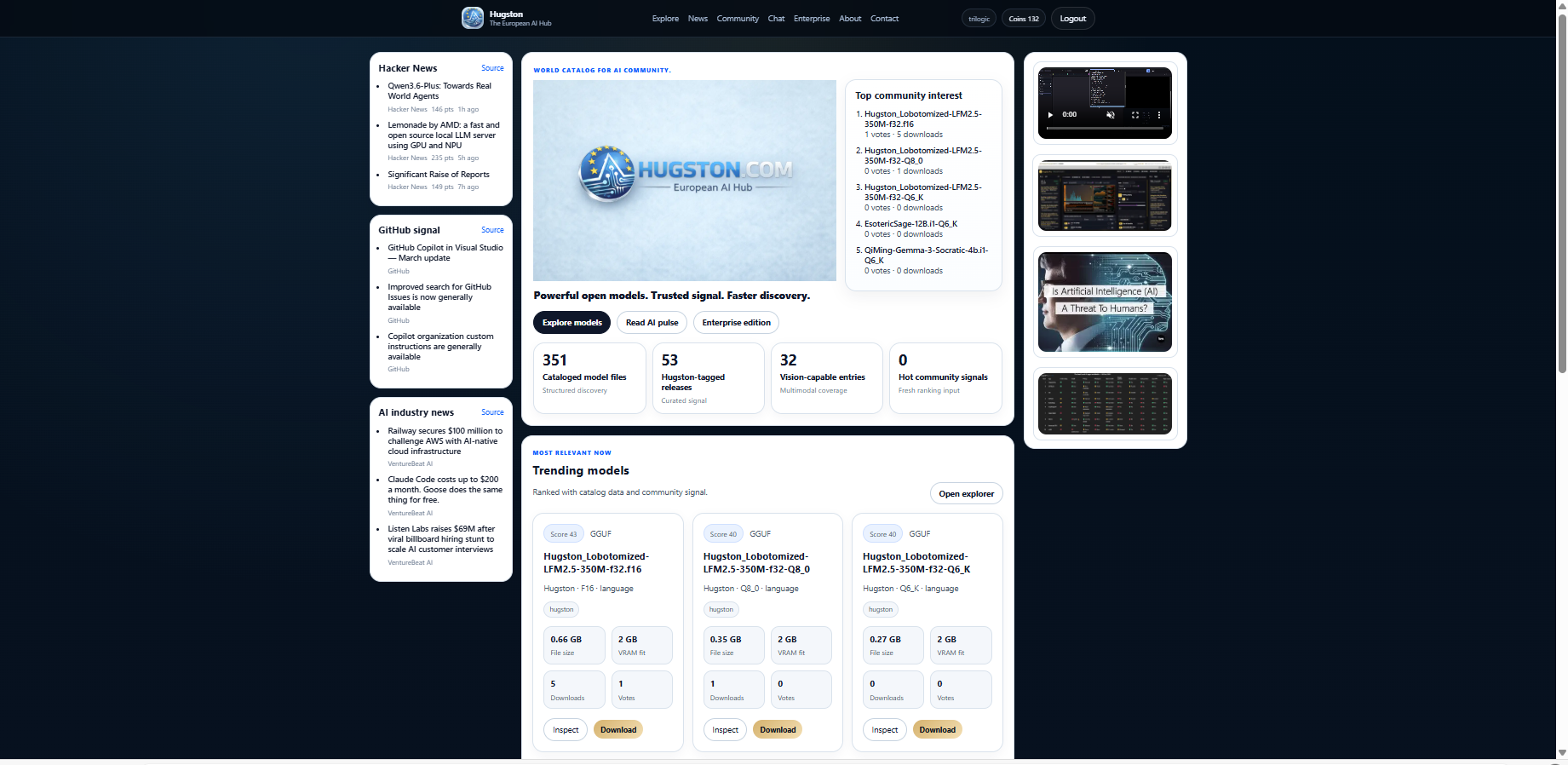The image size is (1568, 765).
Task: Open the Hacker News Source link
Action: (x=492, y=68)
